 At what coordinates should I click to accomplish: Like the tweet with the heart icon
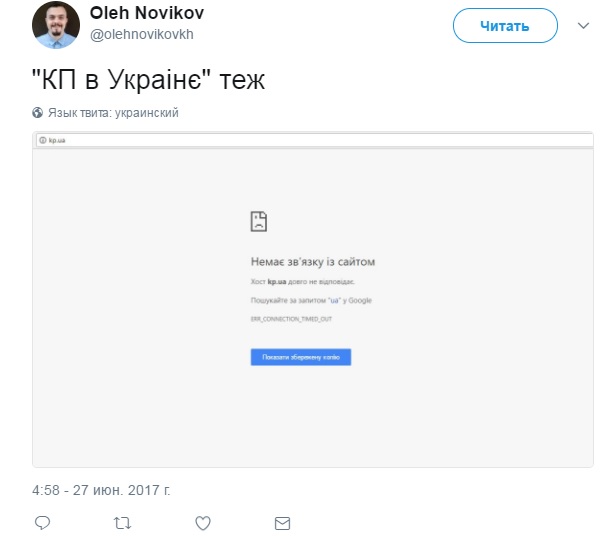pyautogui.click(x=202, y=523)
